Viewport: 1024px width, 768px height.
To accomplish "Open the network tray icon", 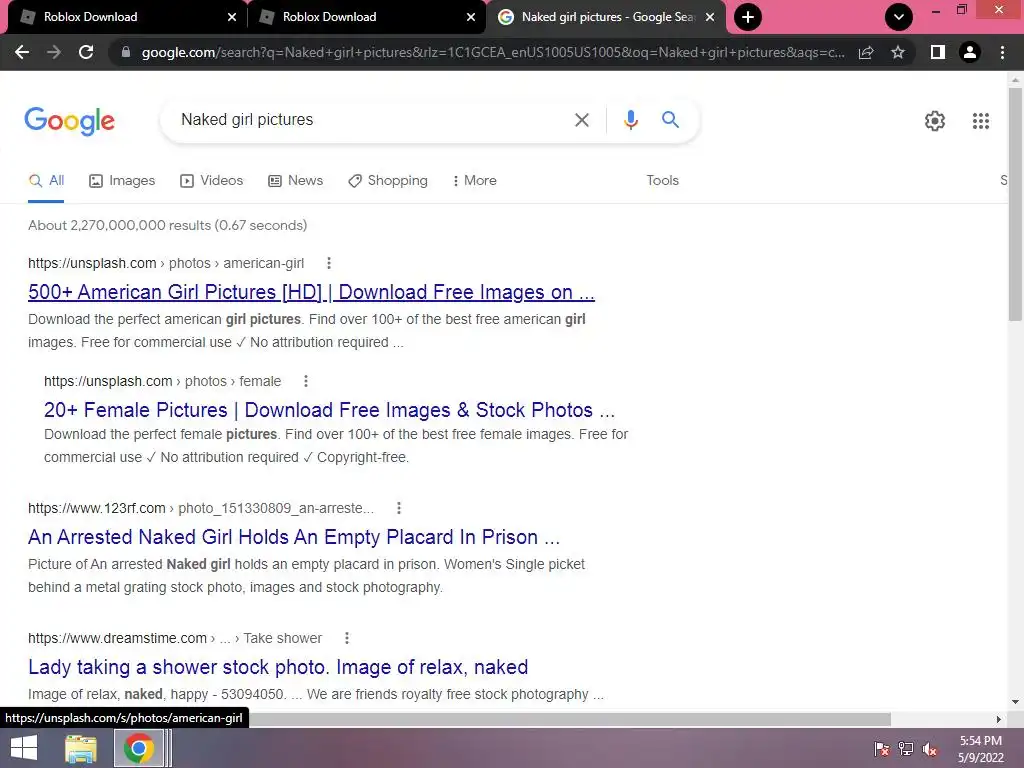I will point(906,749).
